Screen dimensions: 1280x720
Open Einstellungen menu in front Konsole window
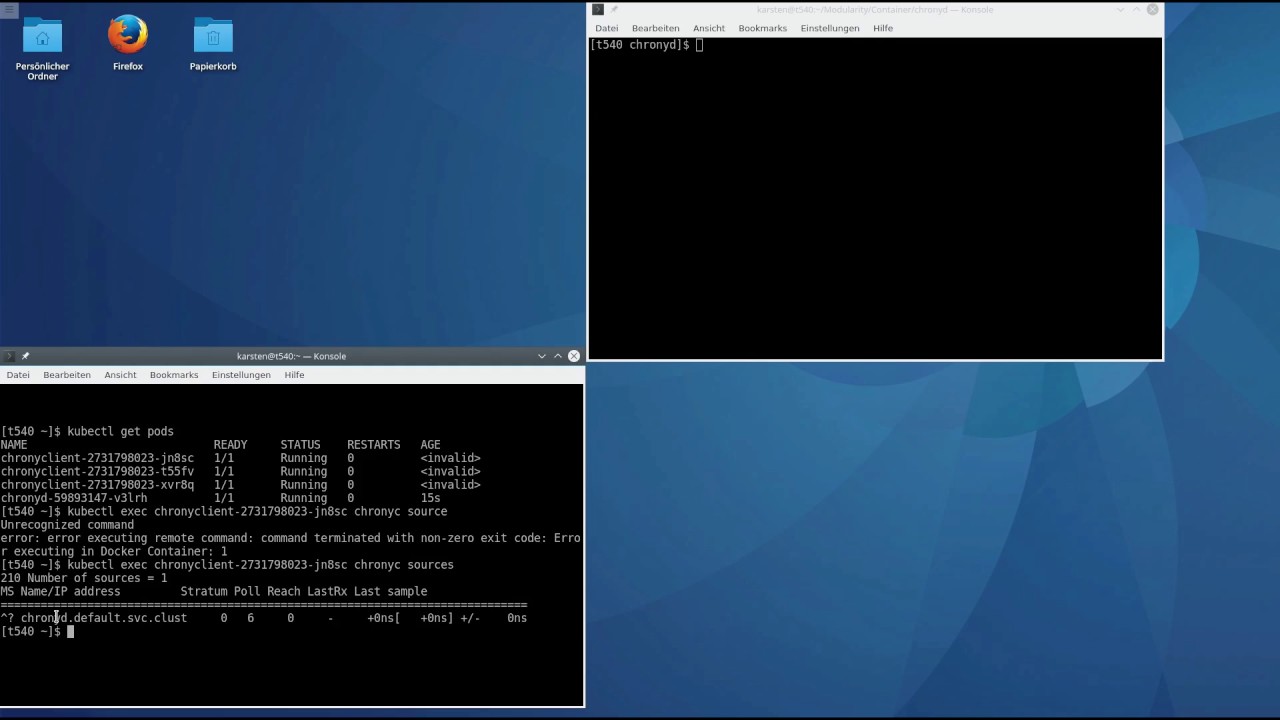pyautogui.click(x=241, y=375)
